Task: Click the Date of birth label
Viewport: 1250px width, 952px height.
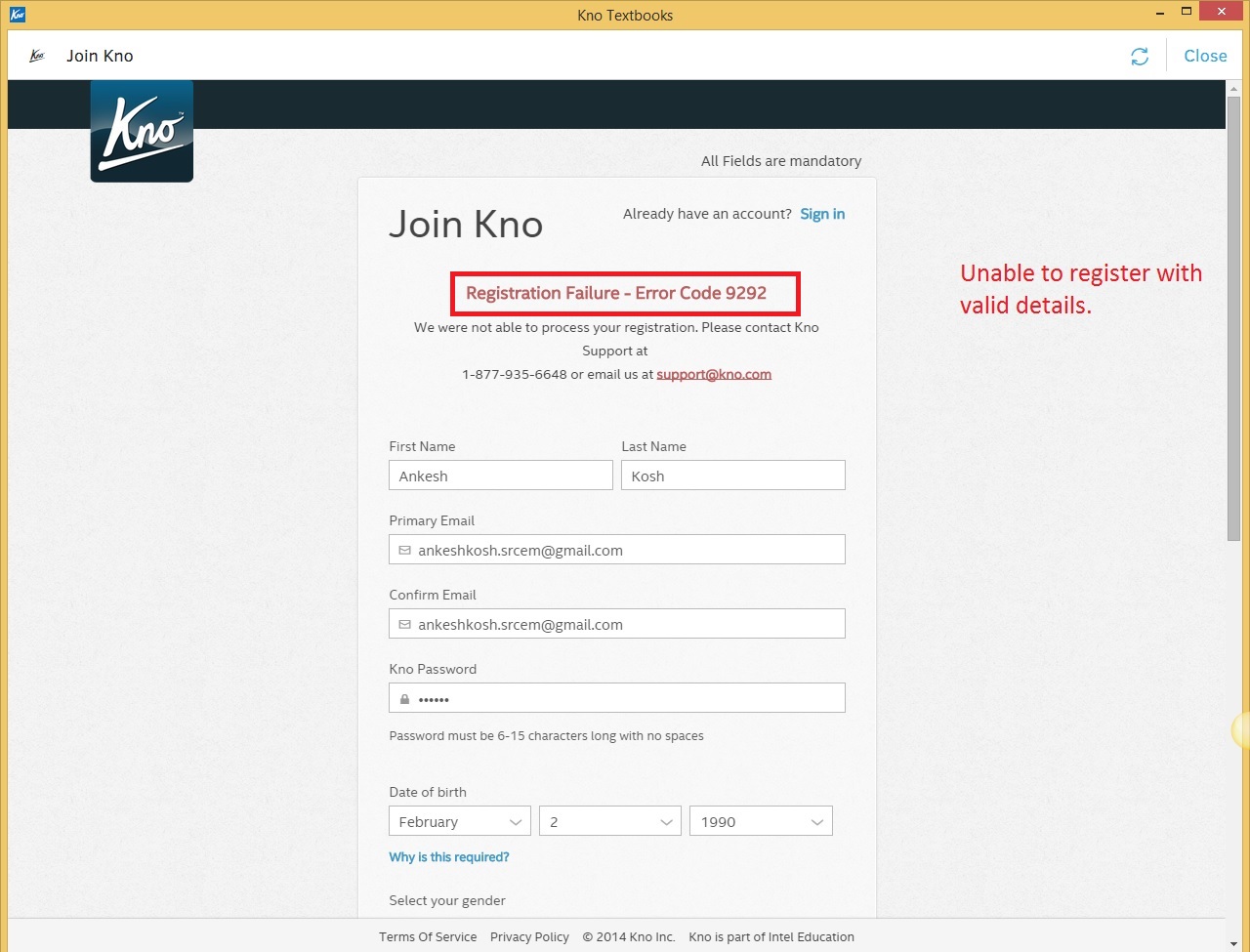Action: (428, 792)
